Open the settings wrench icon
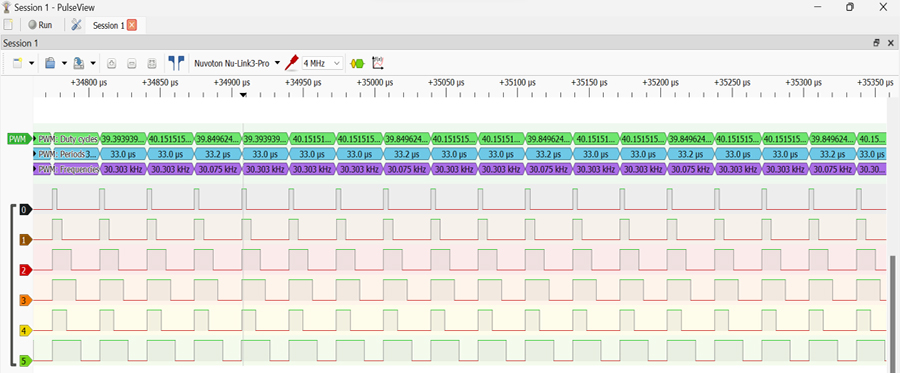The height and width of the screenshot is (373, 900). click(x=76, y=25)
